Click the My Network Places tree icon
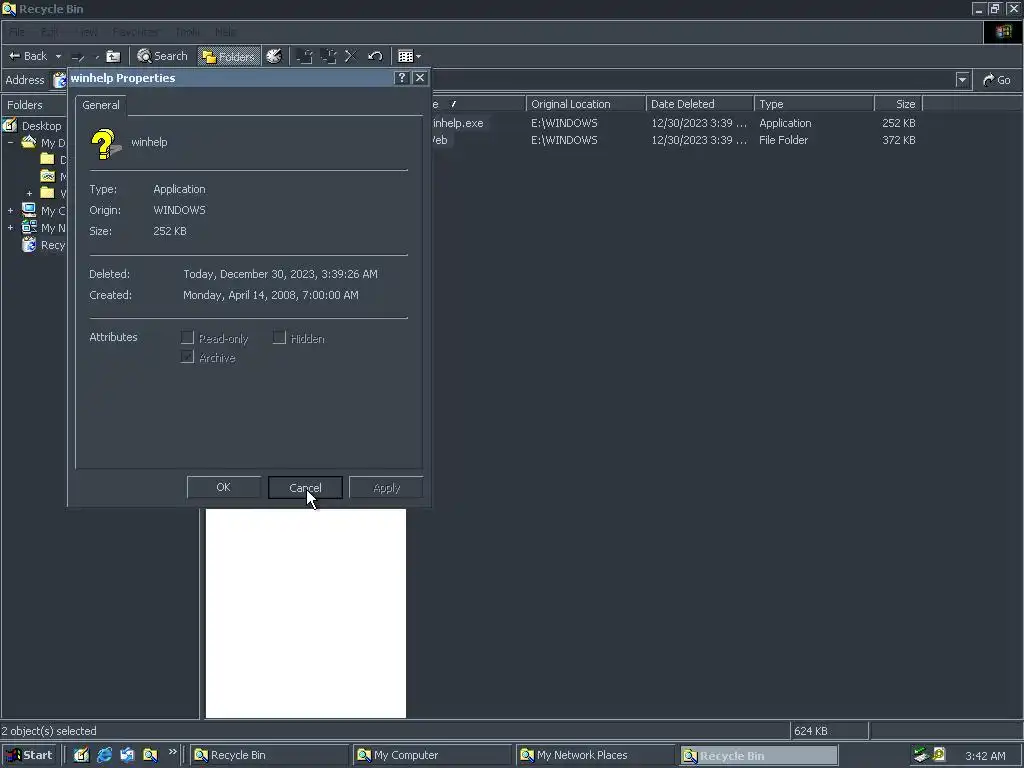The height and width of the screenshot is (768, 1024). [x=29, y=227]
